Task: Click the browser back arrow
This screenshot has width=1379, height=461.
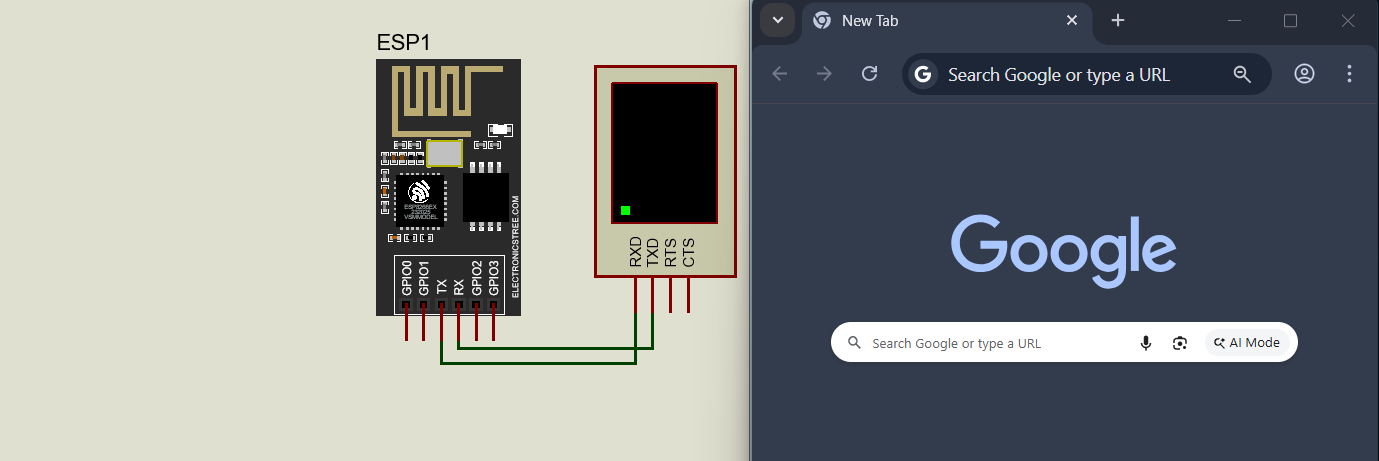Action: 780,74
